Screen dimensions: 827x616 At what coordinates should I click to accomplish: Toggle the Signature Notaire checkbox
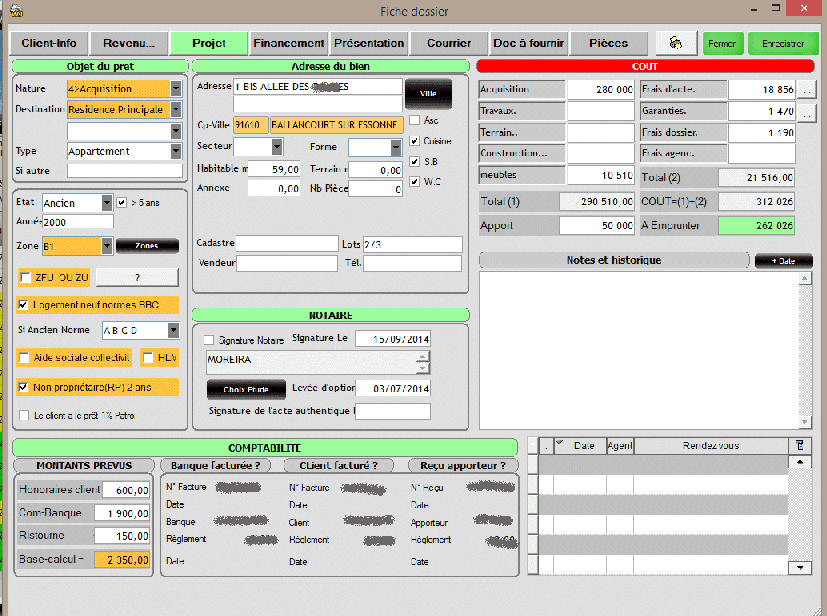209,340
